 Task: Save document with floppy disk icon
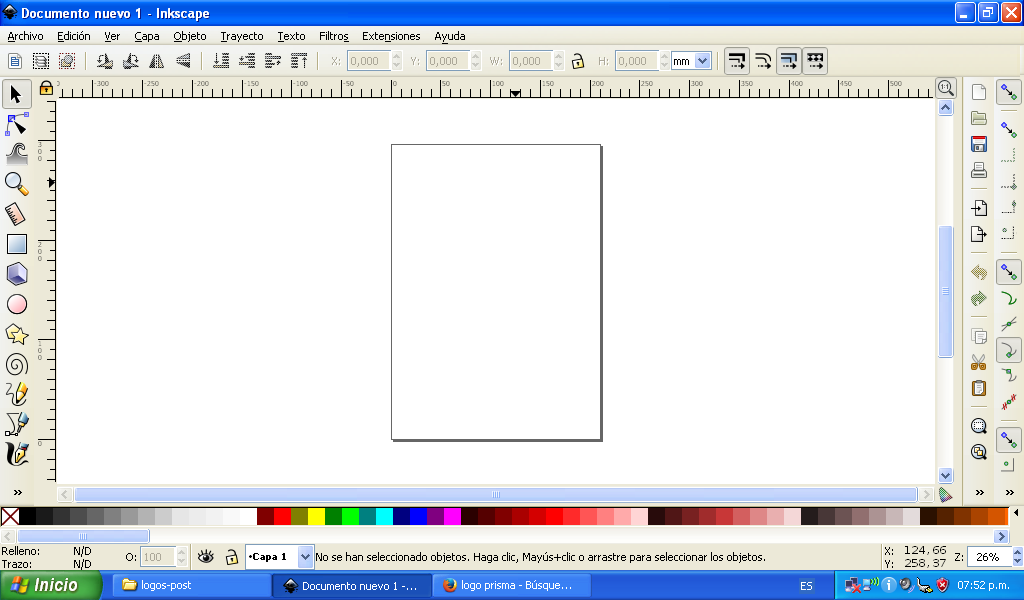tap(978, 144)
